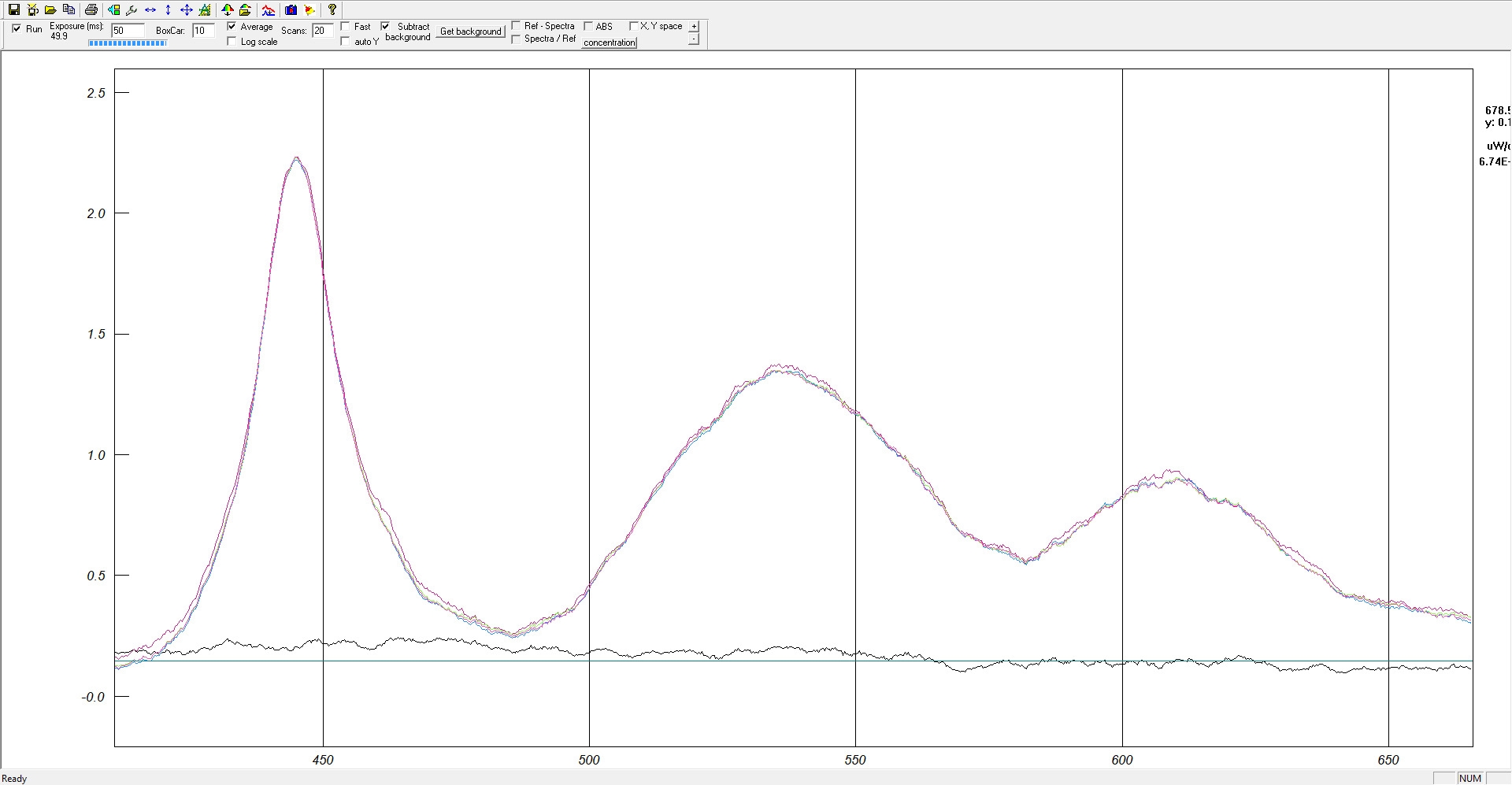Enable the auto Y checkbox

(x=345, y=42)
